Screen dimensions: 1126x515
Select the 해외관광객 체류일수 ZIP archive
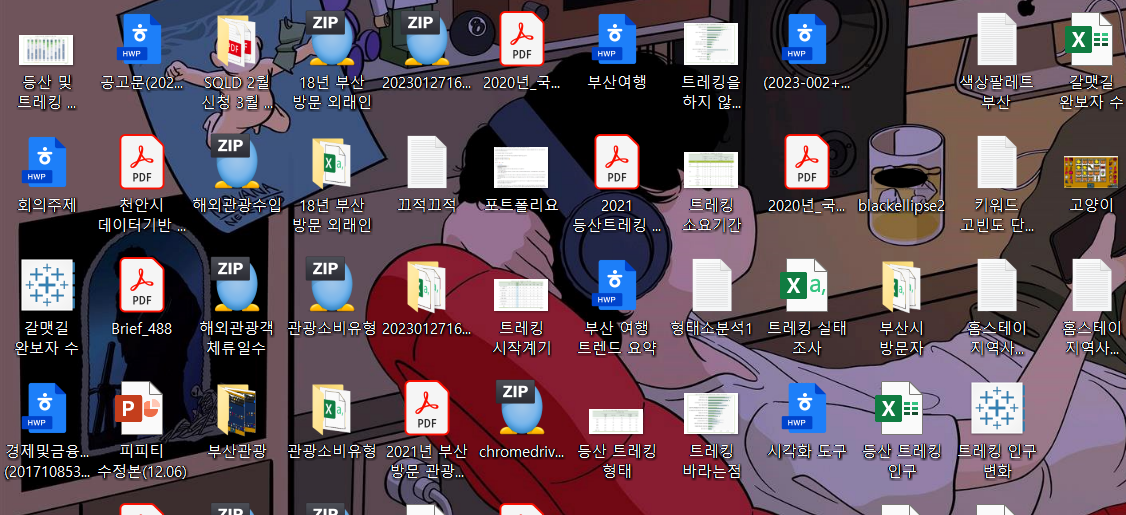237,285
